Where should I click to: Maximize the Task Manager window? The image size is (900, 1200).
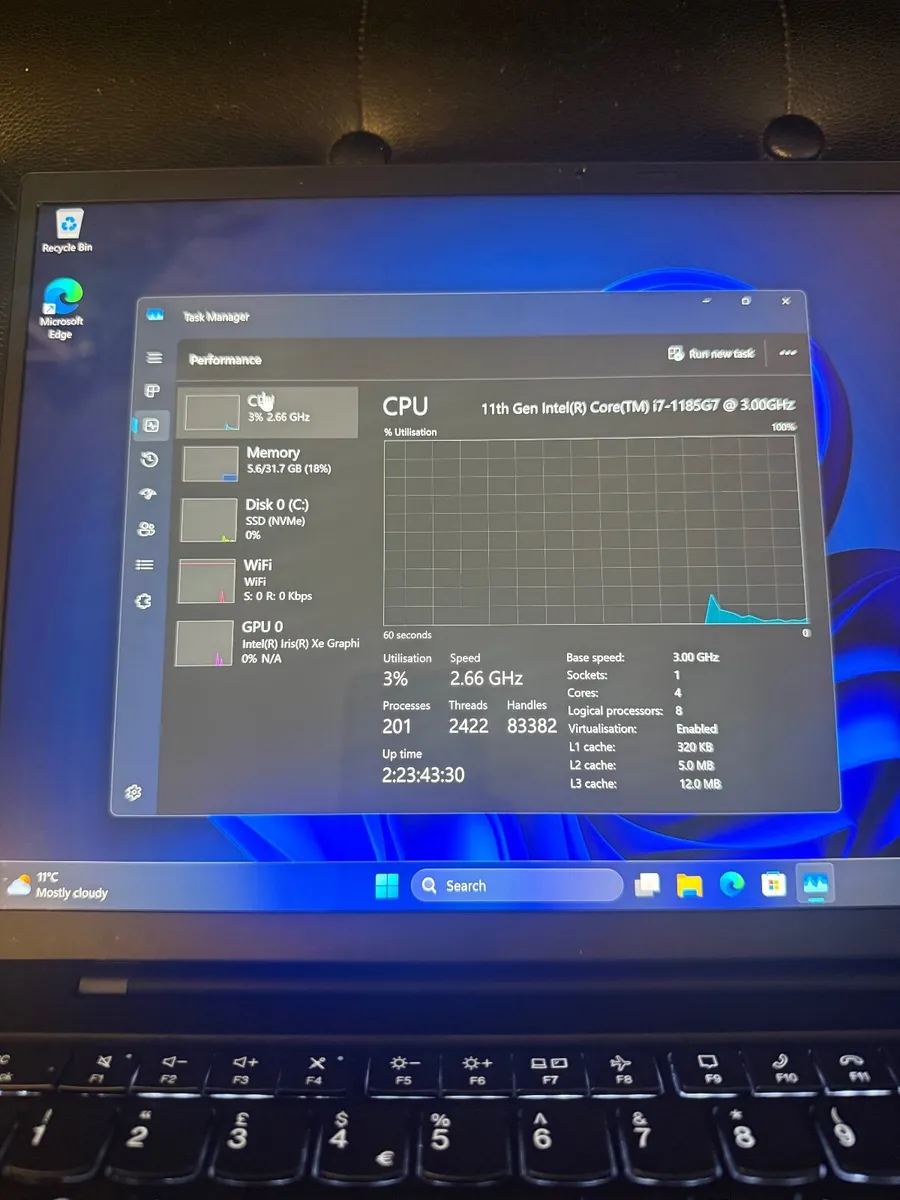pos(746,301)
